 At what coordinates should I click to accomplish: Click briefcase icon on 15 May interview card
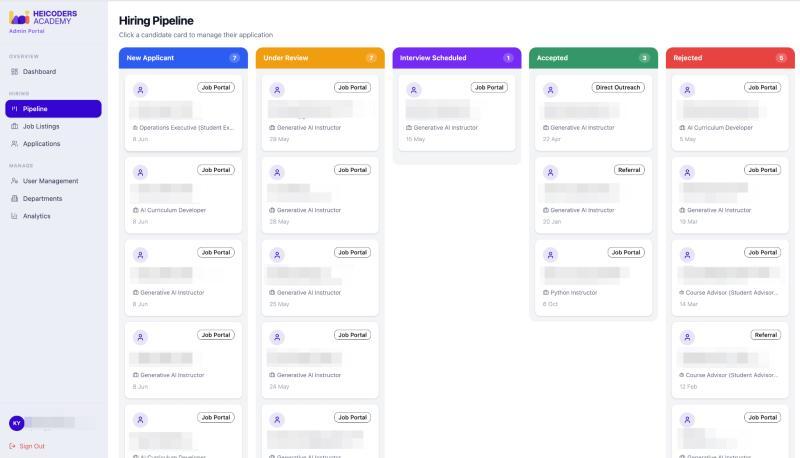coord(409,128)
